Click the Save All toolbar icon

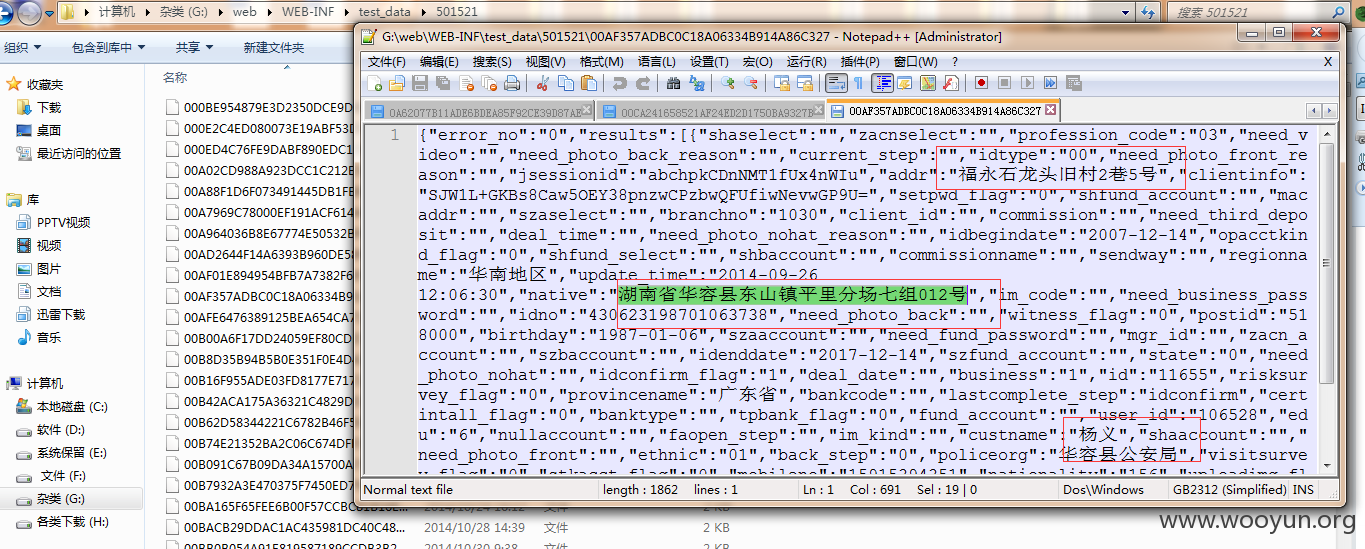(442, 83)
